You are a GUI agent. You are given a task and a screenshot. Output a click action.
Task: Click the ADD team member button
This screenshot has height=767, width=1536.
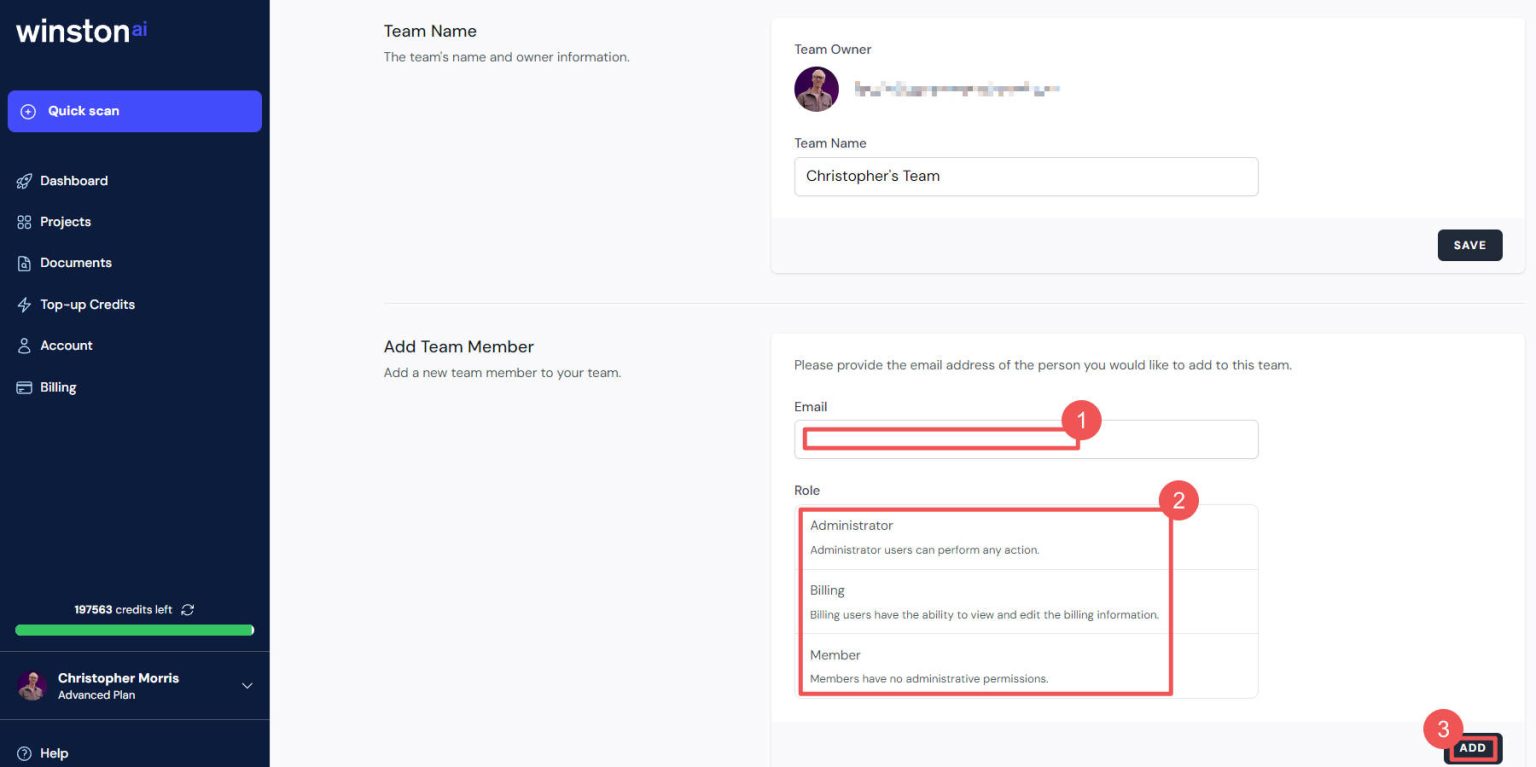coord(1472,748)
